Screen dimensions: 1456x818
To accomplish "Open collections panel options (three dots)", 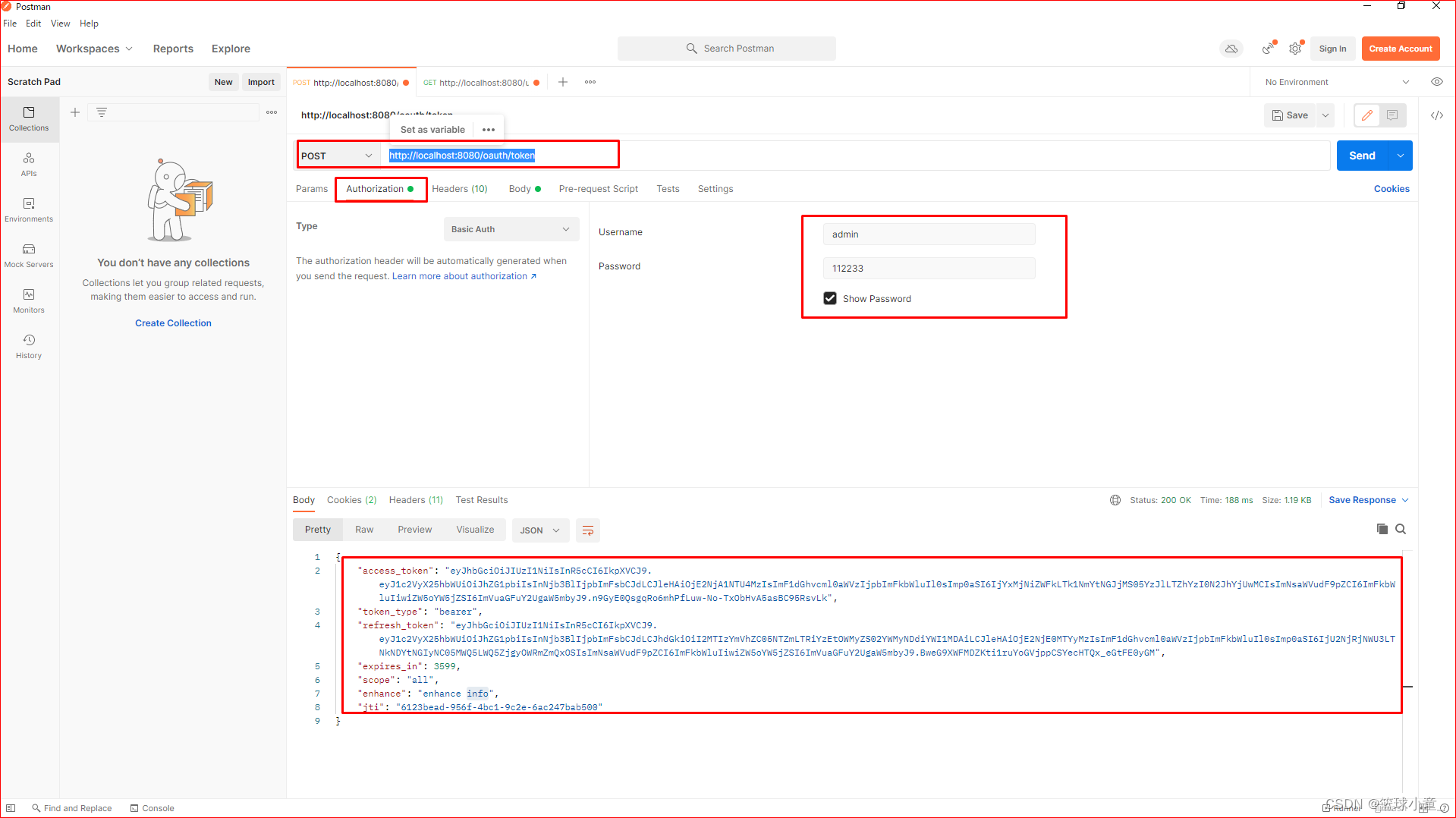I will point(272,112).
